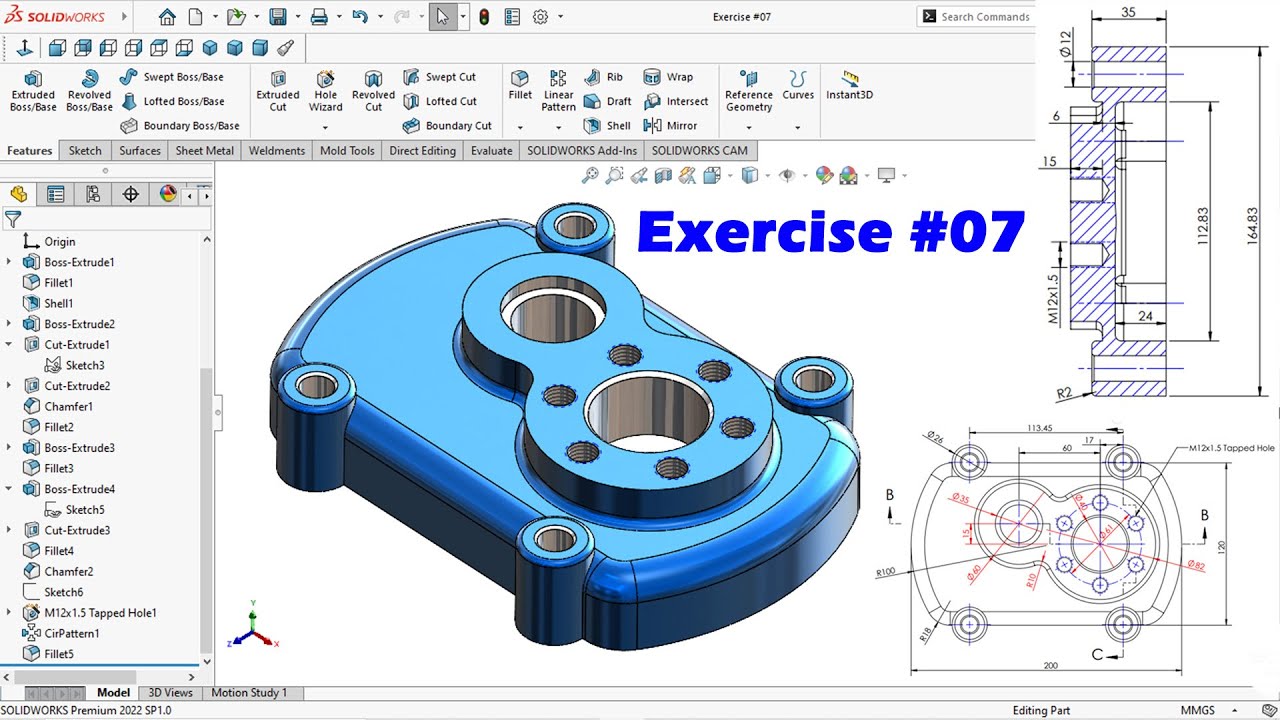1280x720 pixels.
Task: Open the Options gear icon
Action: [x=541, y=17]
